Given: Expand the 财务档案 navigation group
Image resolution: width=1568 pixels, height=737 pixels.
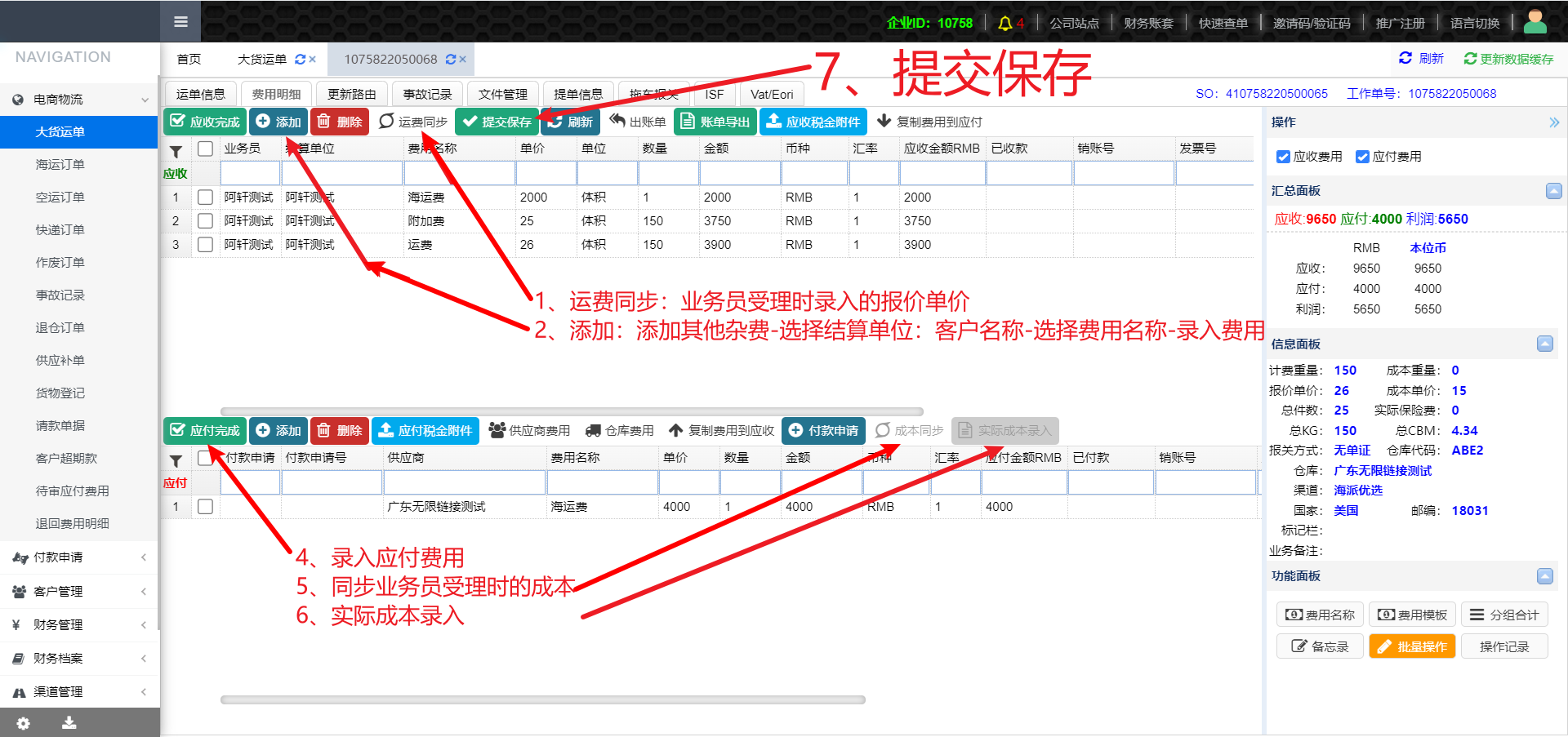Looking at the screenshot, I should pyautogui.click(x=79, y=658).
